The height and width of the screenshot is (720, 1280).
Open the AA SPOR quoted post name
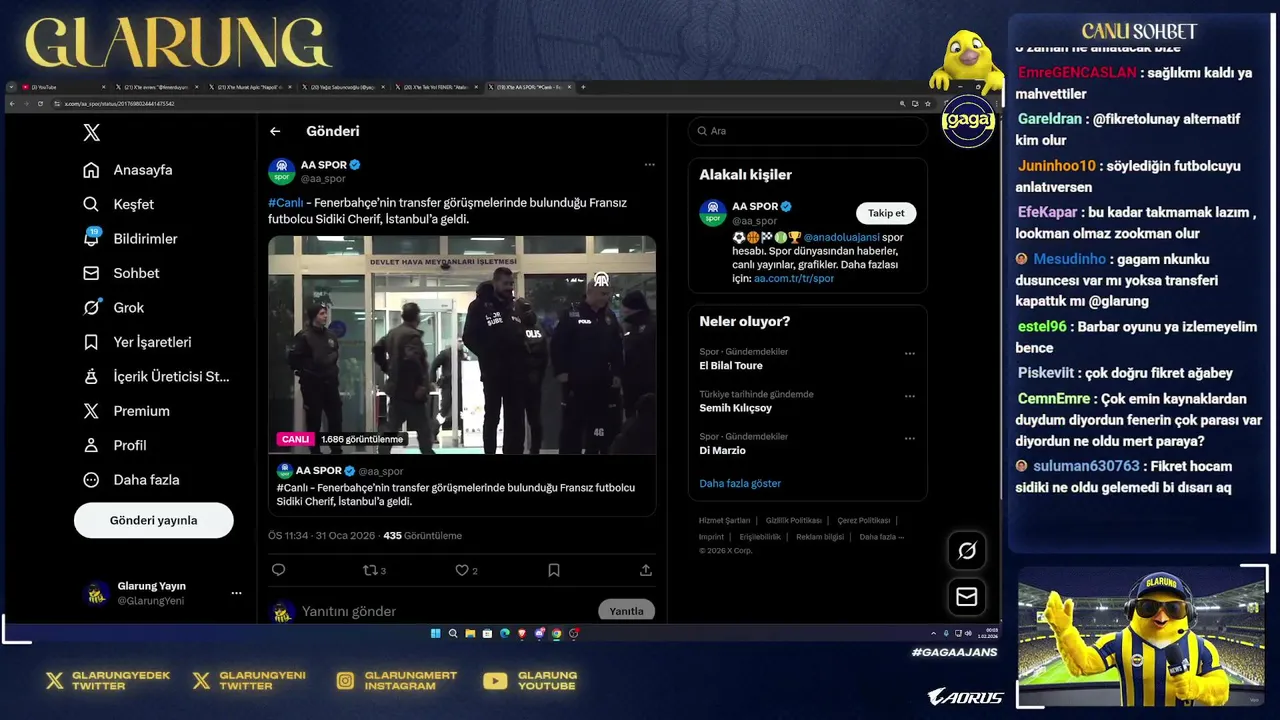click(319, 471)
